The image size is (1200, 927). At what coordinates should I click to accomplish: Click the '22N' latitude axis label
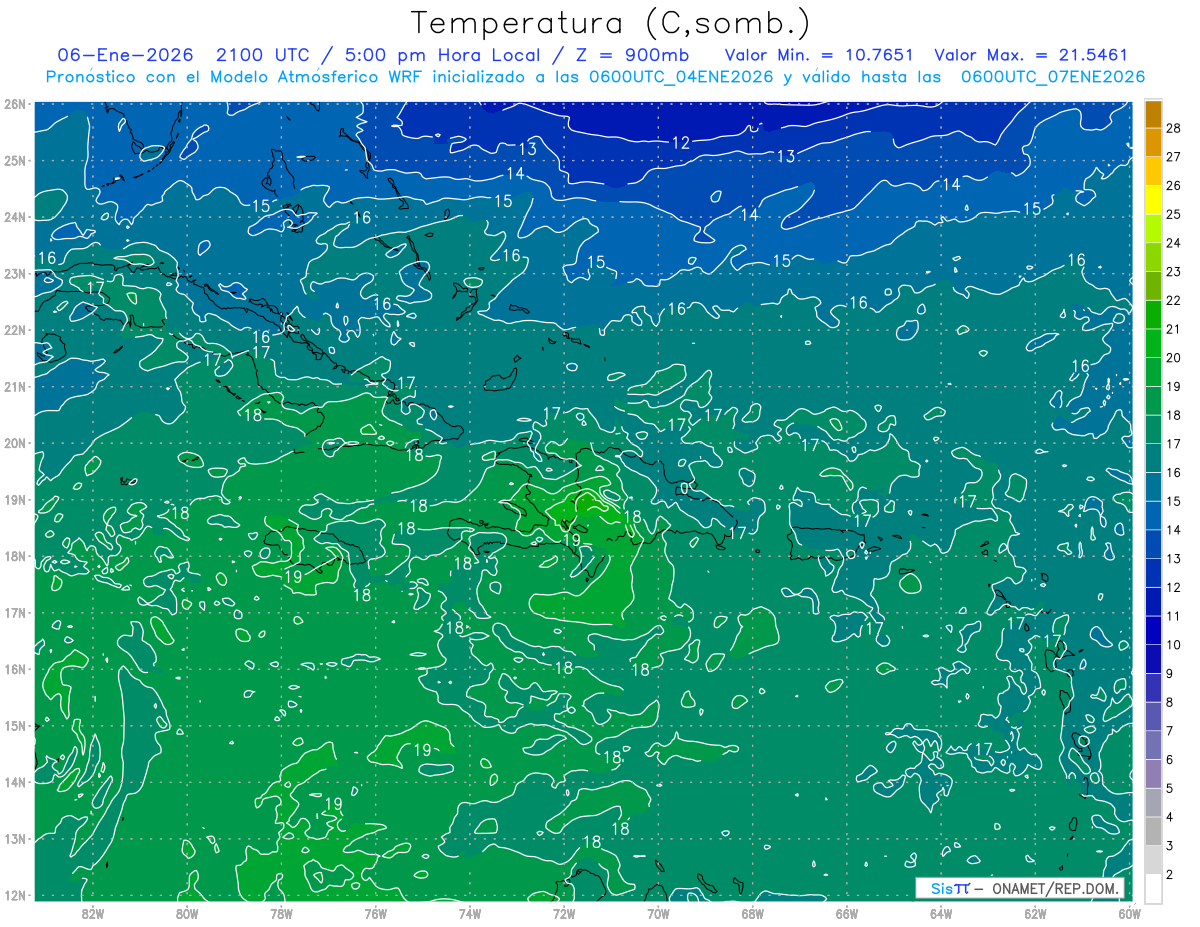click(x=15, y=330)
